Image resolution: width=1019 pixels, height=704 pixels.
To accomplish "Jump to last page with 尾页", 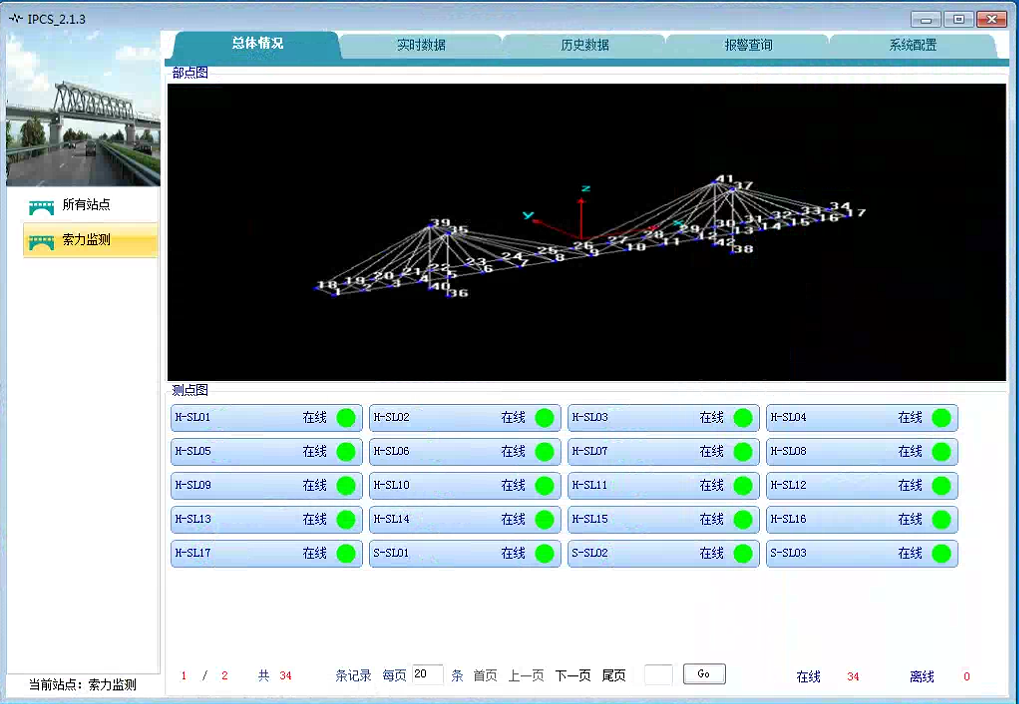I will pyautogui.click(x=614, y=676).
